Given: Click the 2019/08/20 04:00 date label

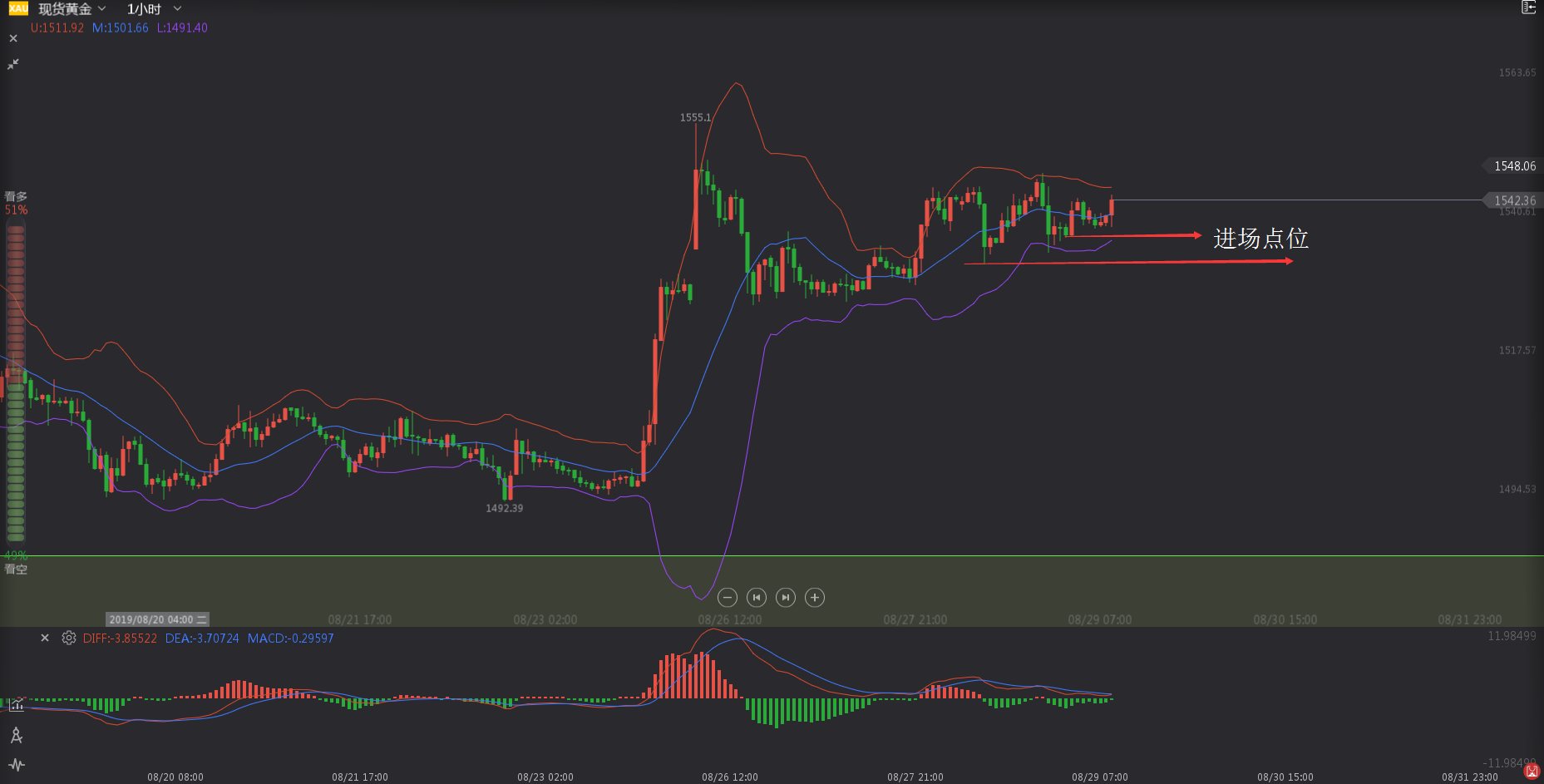Looking at the screenshot, I should tap(157, 619).
